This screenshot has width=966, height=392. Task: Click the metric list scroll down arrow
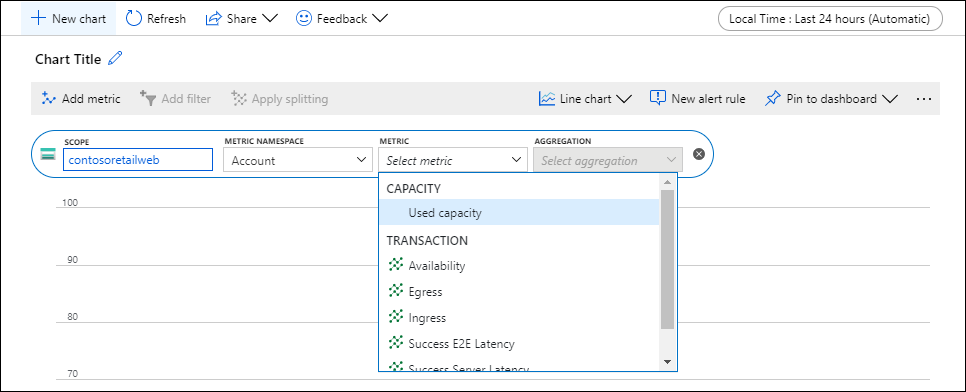point(667,361)
